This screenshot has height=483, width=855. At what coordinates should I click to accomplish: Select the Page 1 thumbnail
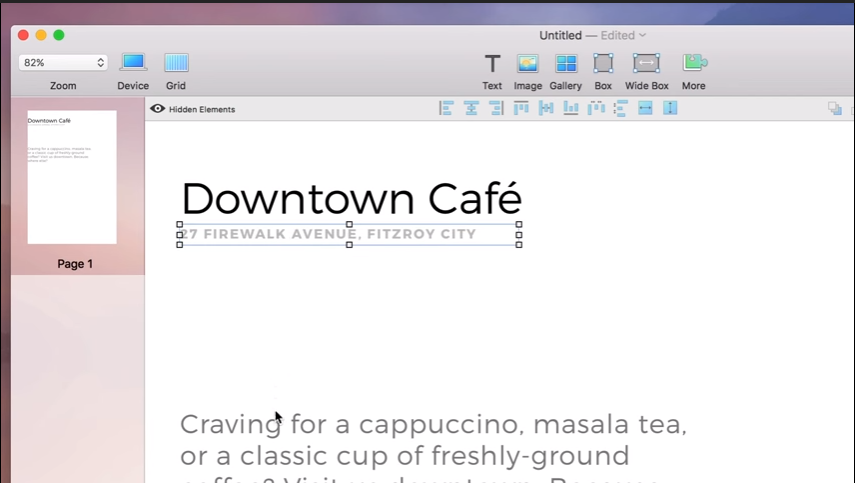[72, 178]
